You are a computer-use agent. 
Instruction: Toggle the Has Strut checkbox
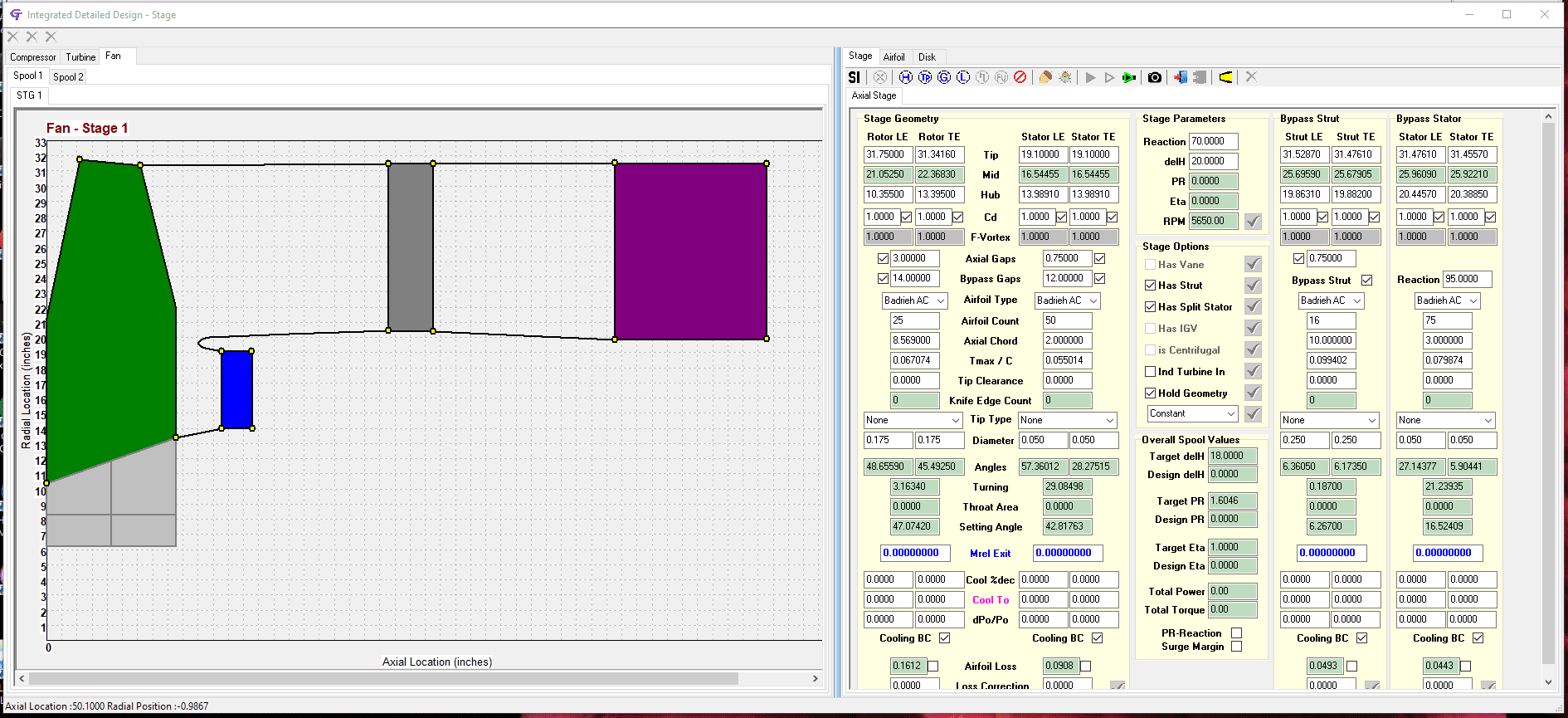1151,286
